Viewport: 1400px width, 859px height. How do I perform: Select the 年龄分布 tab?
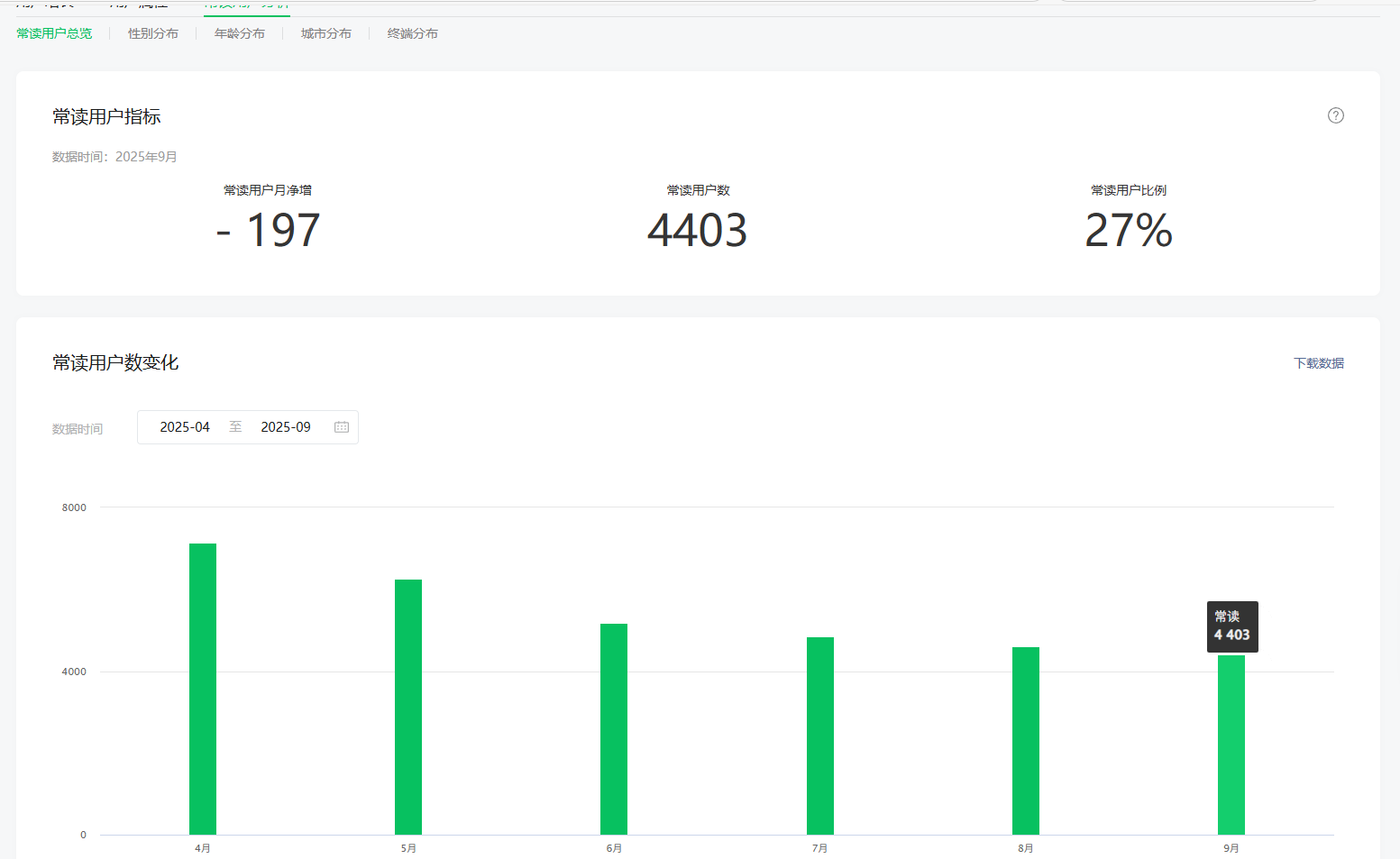[x=240, y=33]
